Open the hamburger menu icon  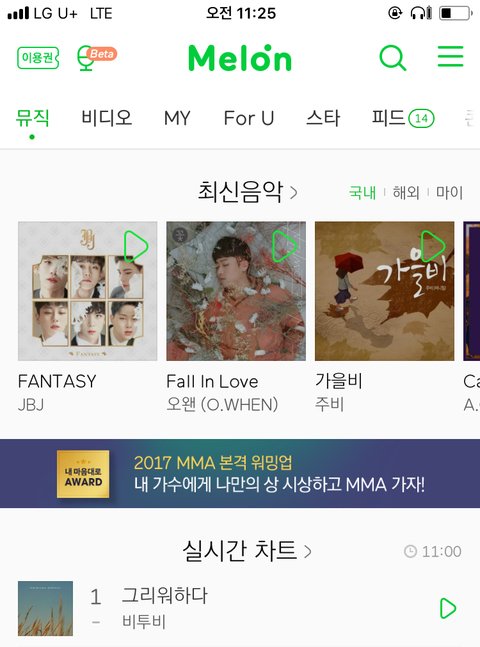[x=450, y=57]
